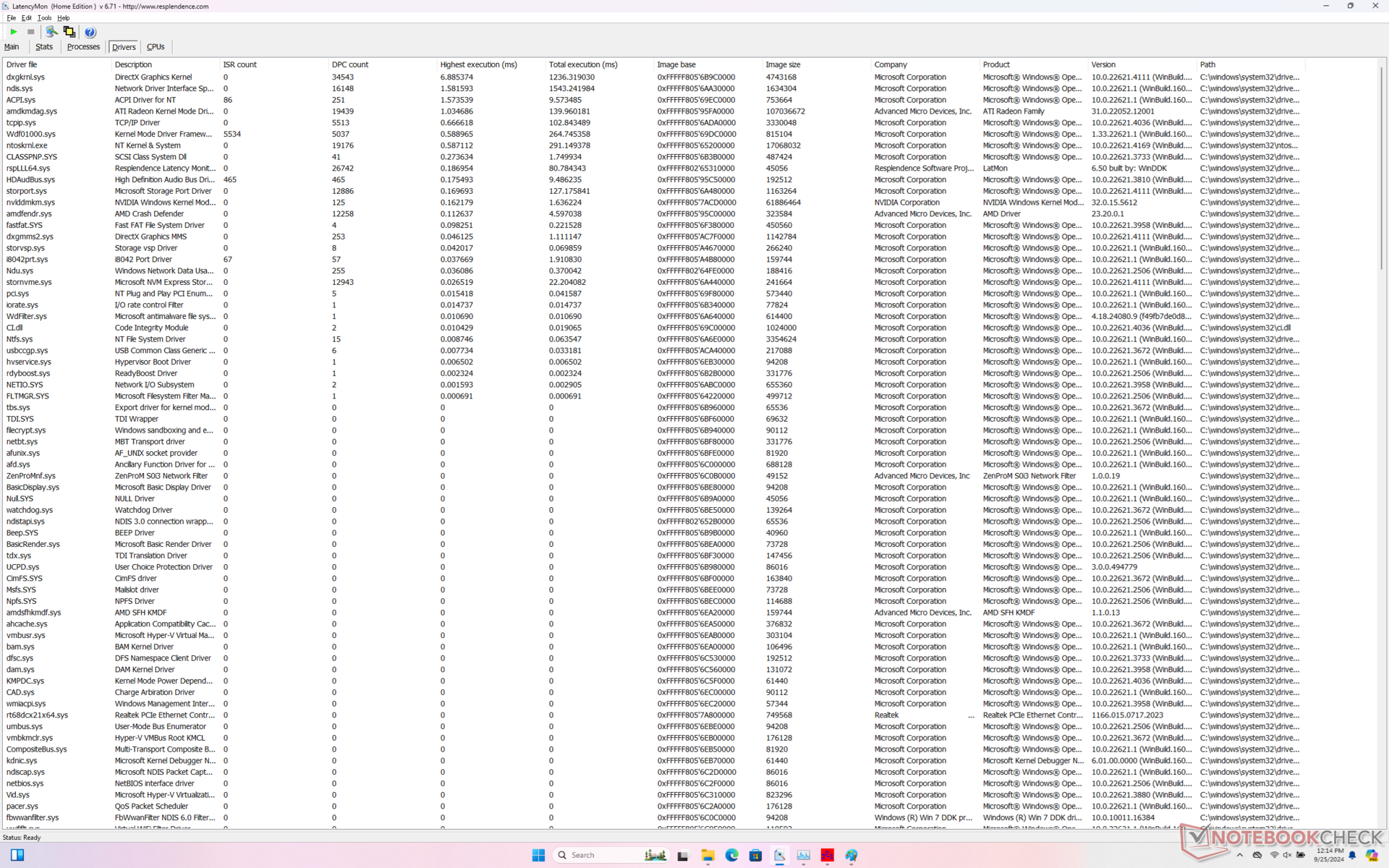Open File Explorer from the taskbar
This screenshot has height=868, width=1389.
coord(708,855)
